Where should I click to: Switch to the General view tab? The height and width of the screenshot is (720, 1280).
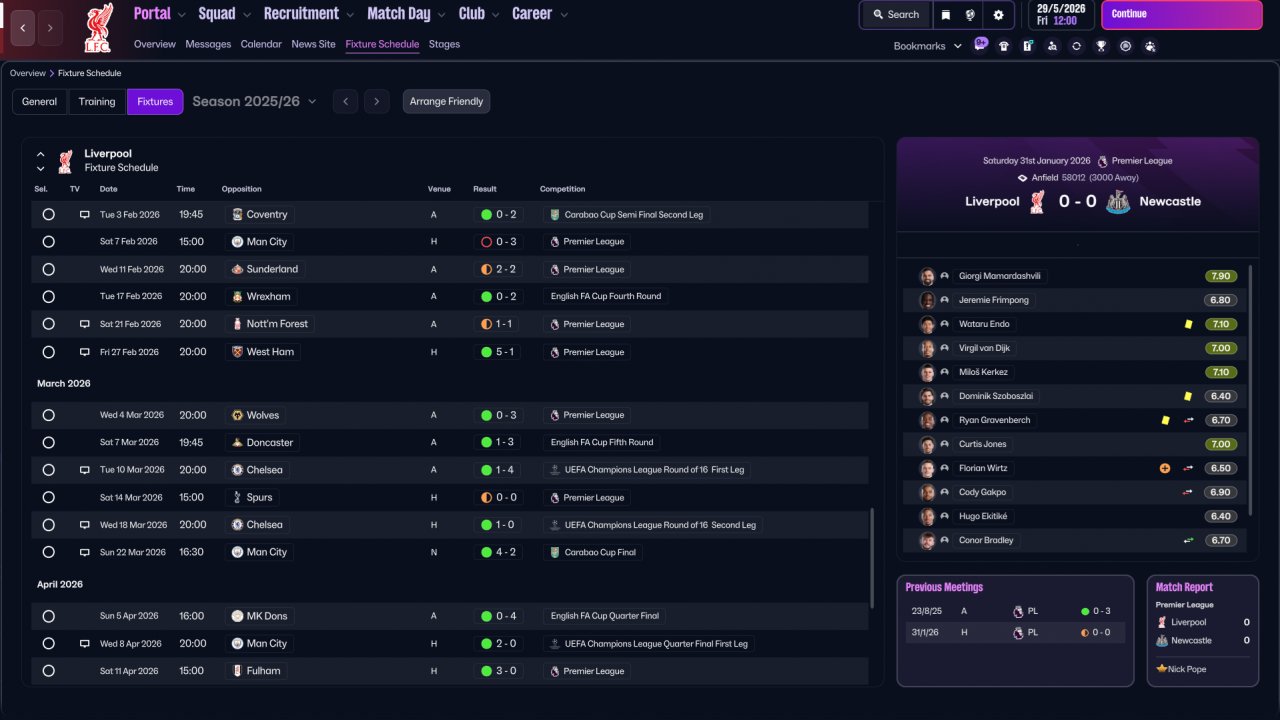[40, 101]
